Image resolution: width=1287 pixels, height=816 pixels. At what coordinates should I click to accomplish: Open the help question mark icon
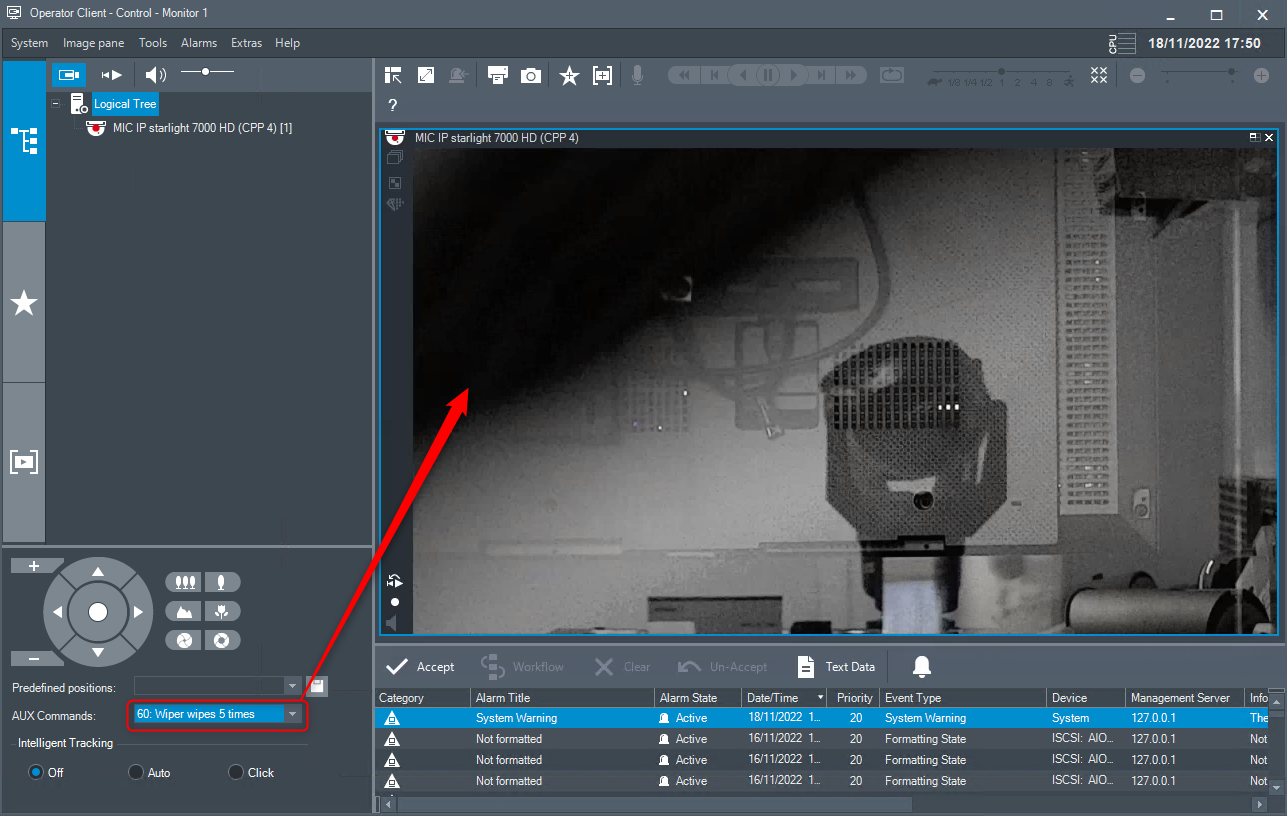tap(393, 105)
